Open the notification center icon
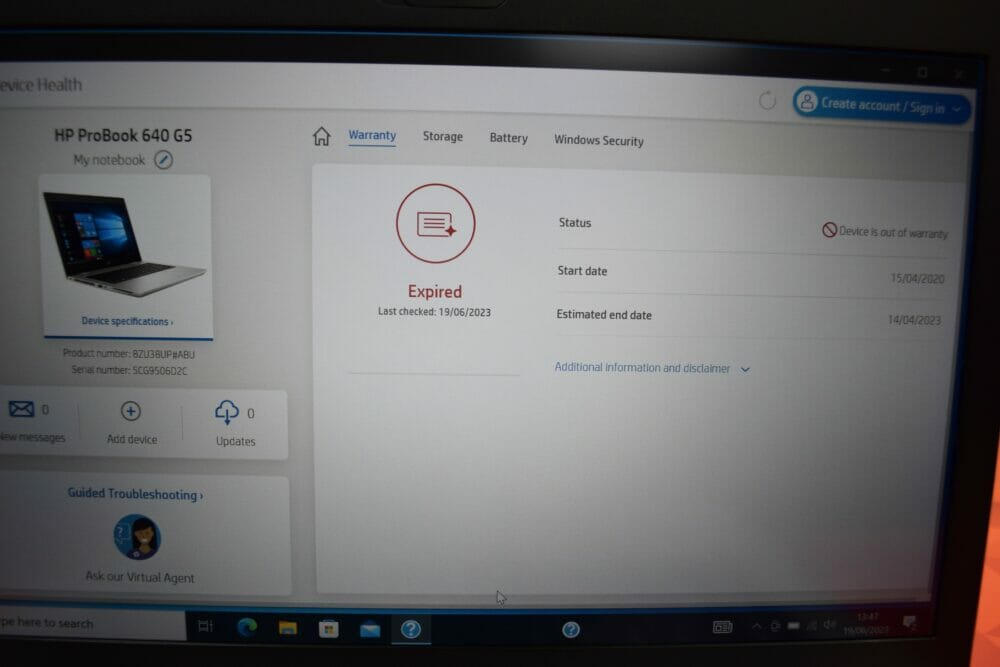 click(909, 622)
